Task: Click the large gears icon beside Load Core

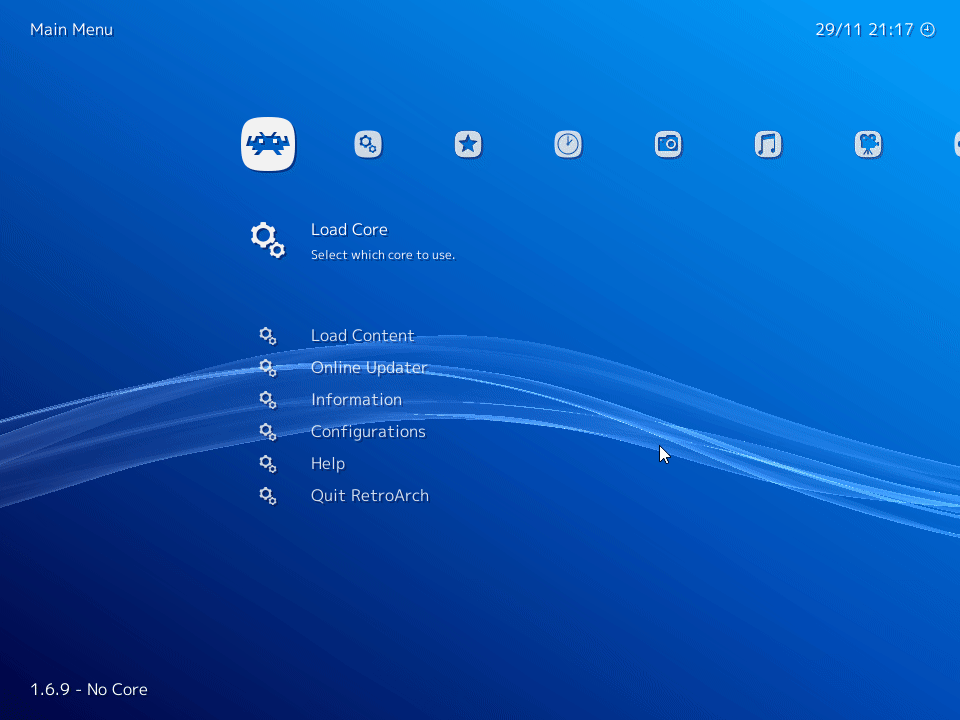Action: [267, 240]
